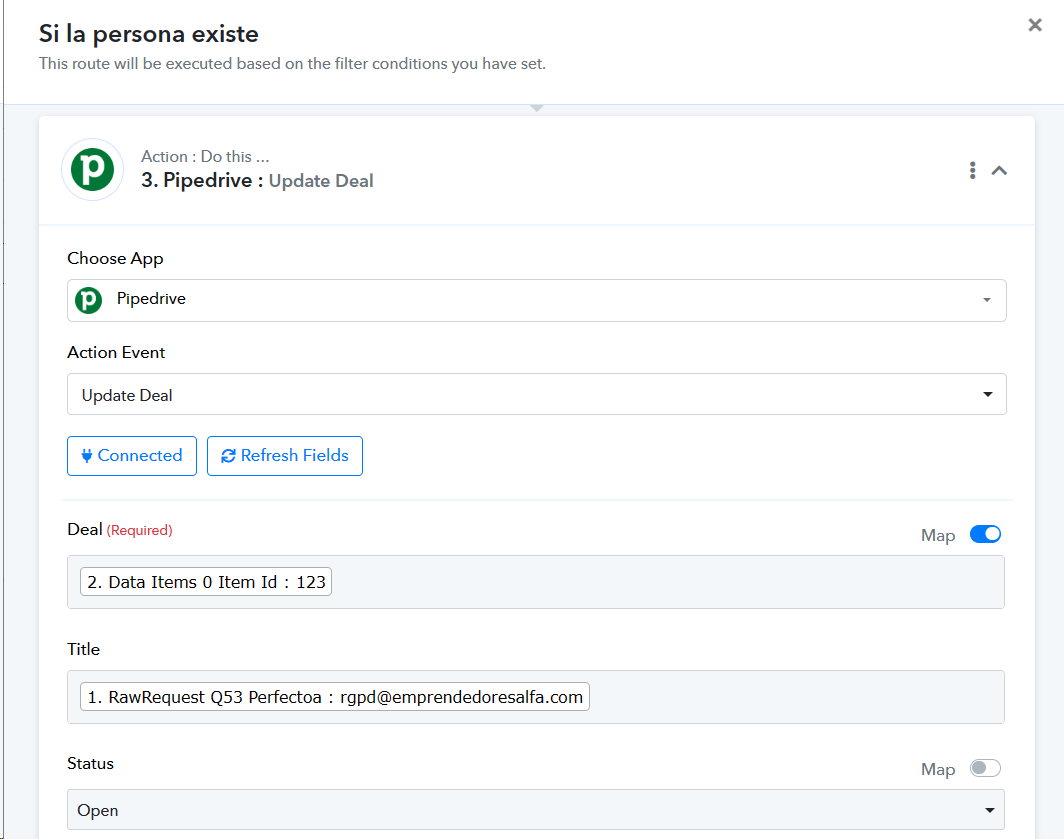
Task: Open the three-dot action options menu
Action: click(x=972, y=170)
